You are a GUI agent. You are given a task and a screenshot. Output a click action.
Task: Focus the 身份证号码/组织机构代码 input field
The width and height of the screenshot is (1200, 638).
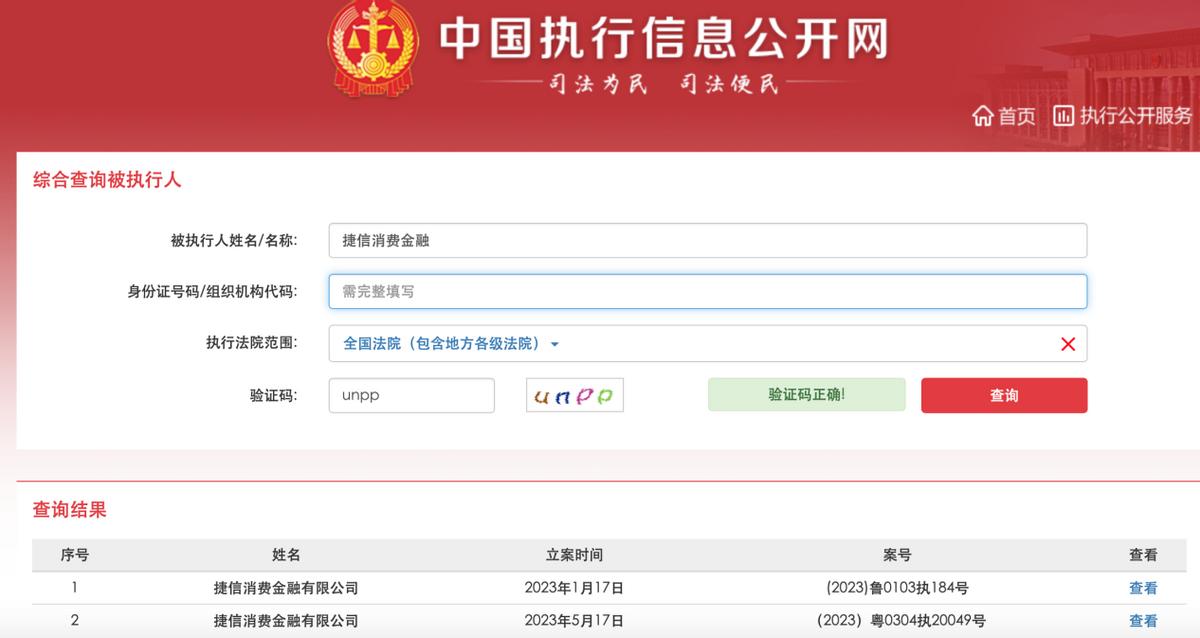(707, 291)
